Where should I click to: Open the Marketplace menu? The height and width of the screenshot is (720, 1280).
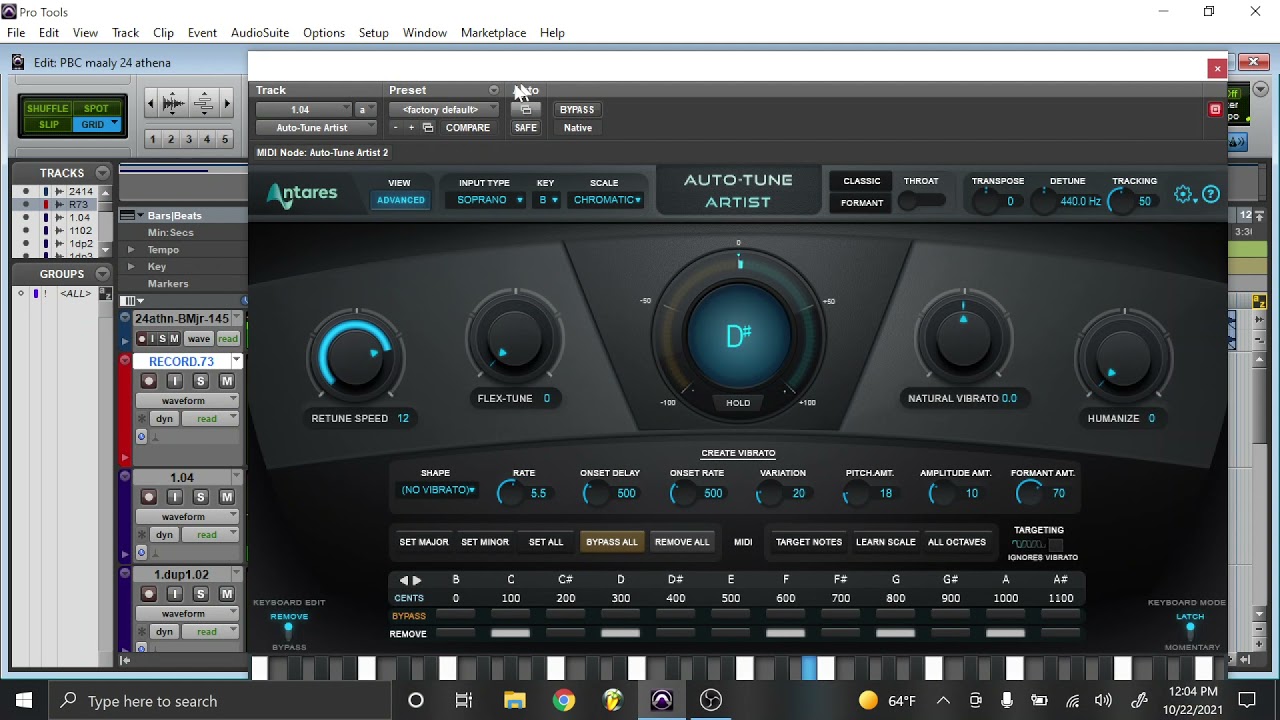493,33
